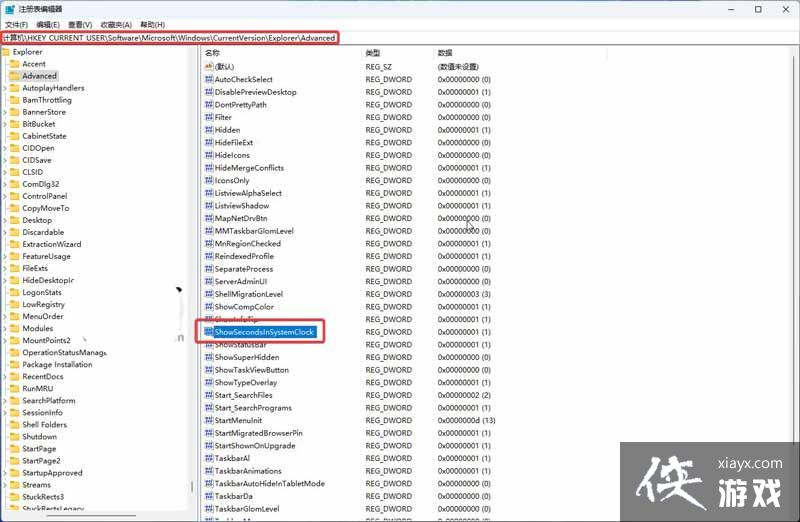Select the FileExts key
Screen dimensions: 800x522
35,268
